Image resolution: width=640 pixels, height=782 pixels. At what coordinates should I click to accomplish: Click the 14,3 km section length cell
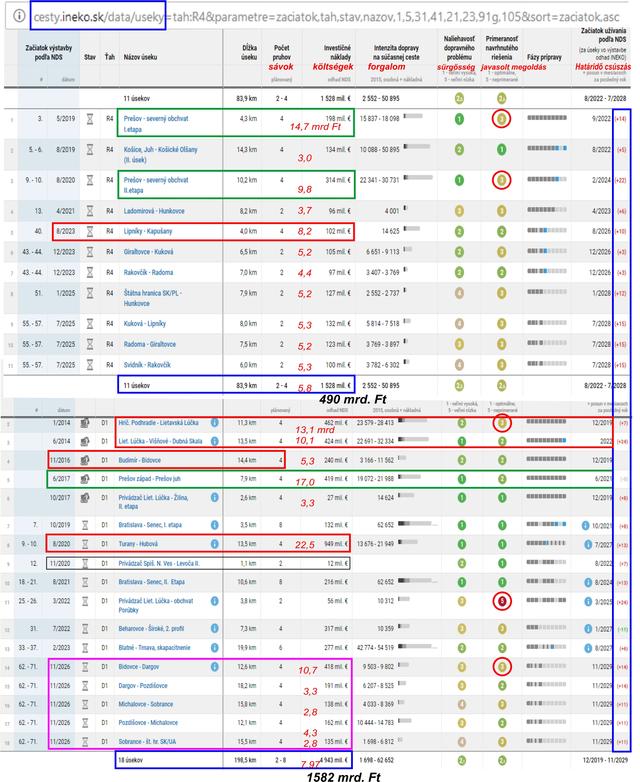point(247,150)
